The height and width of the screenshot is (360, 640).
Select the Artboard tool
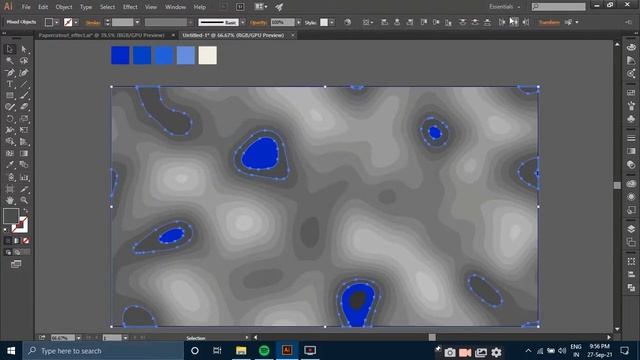coord(10,189)
